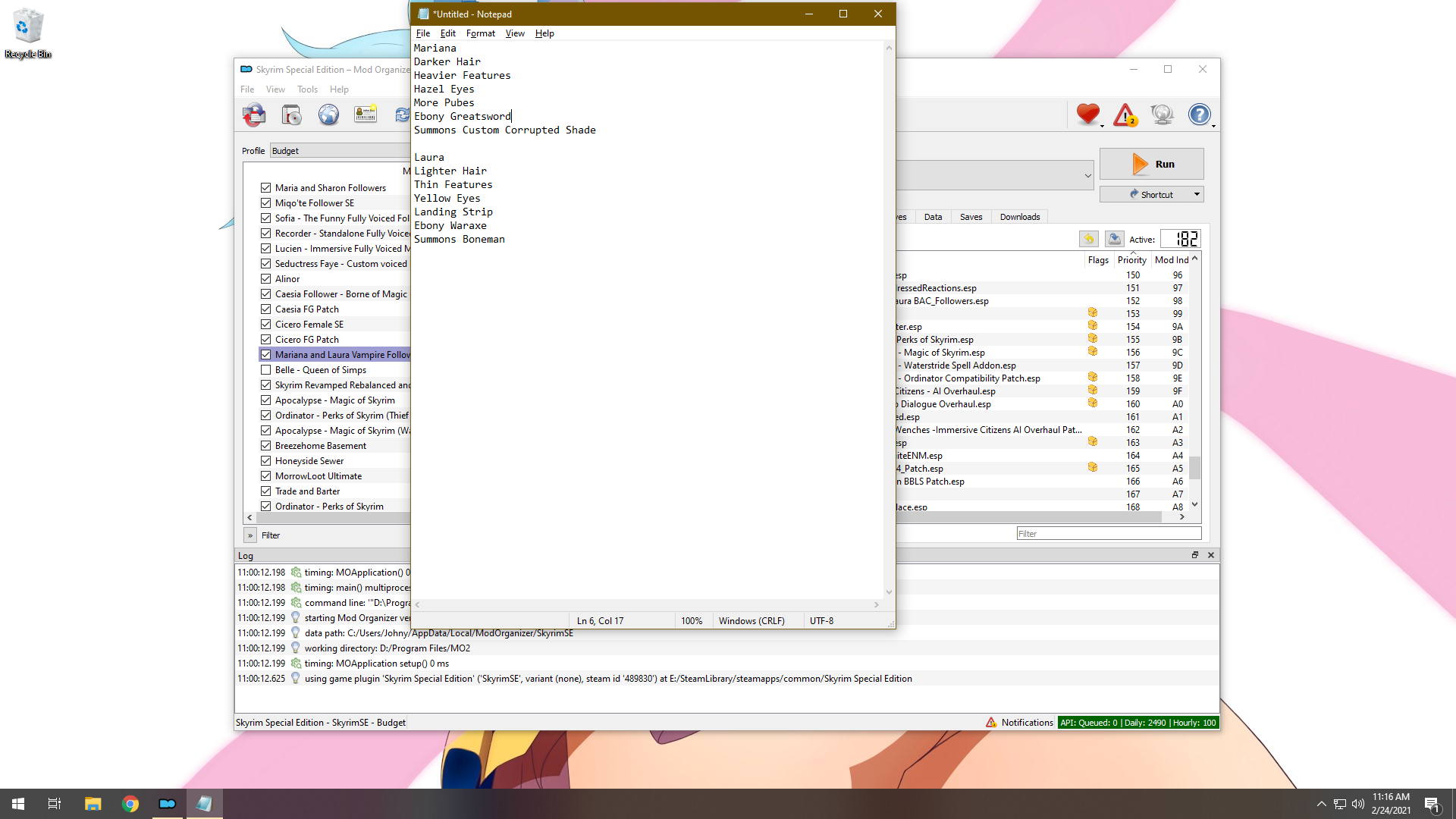Click the plugin list vertical scrollbar thumb
1456x819 pixels.
tap(1194, 467)
